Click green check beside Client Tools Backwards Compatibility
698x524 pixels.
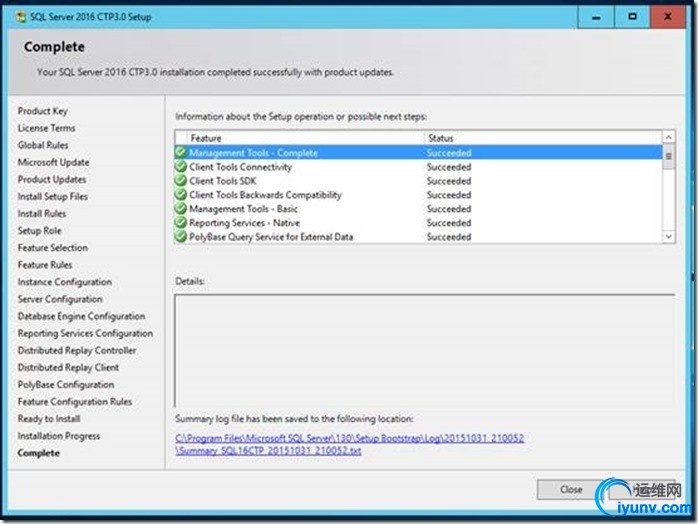180,195
